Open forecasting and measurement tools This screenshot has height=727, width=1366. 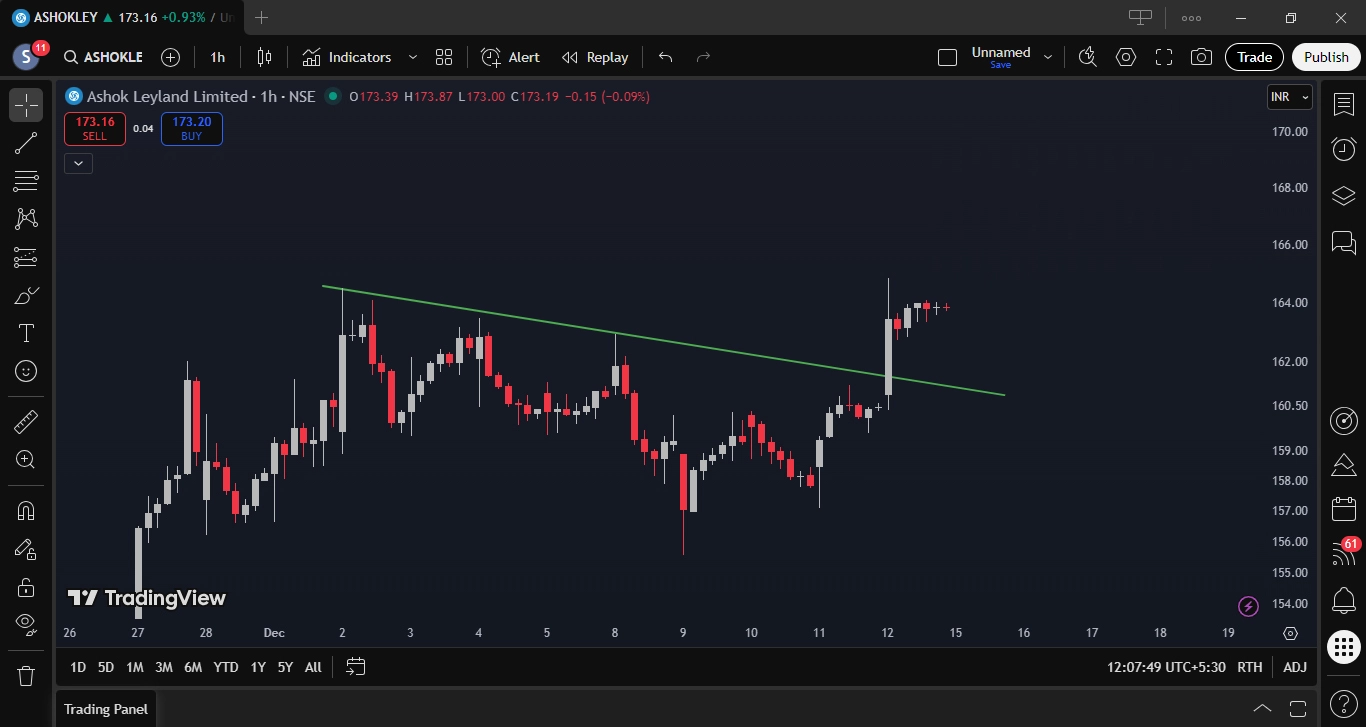pos(26,257)
